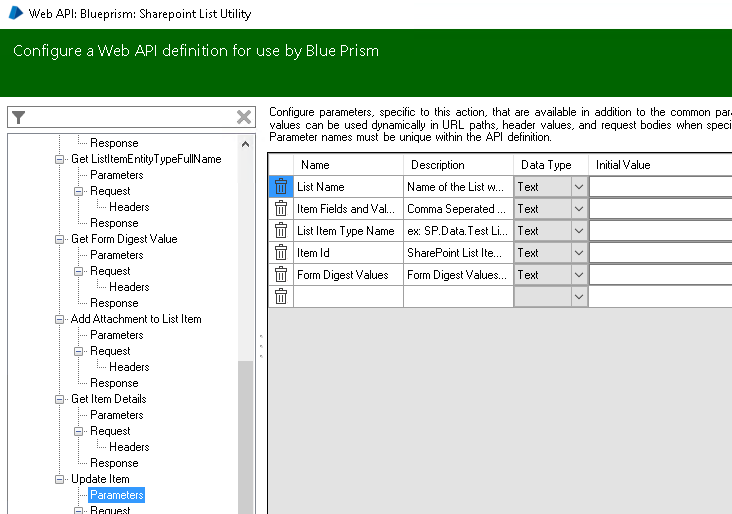The width and height of the screenshot is (732, 514).
Task: Open Data Type dropdown for Item Id
Action: coord(578,252)
